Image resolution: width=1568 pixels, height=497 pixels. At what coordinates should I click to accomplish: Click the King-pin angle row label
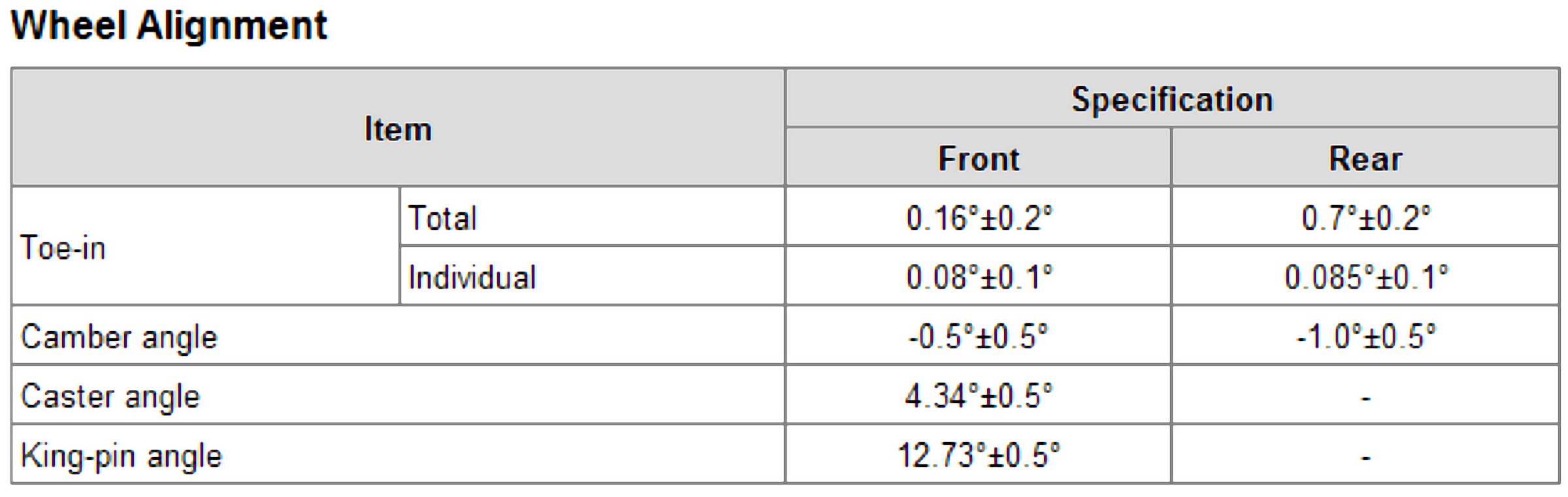(x=122, y=456)
